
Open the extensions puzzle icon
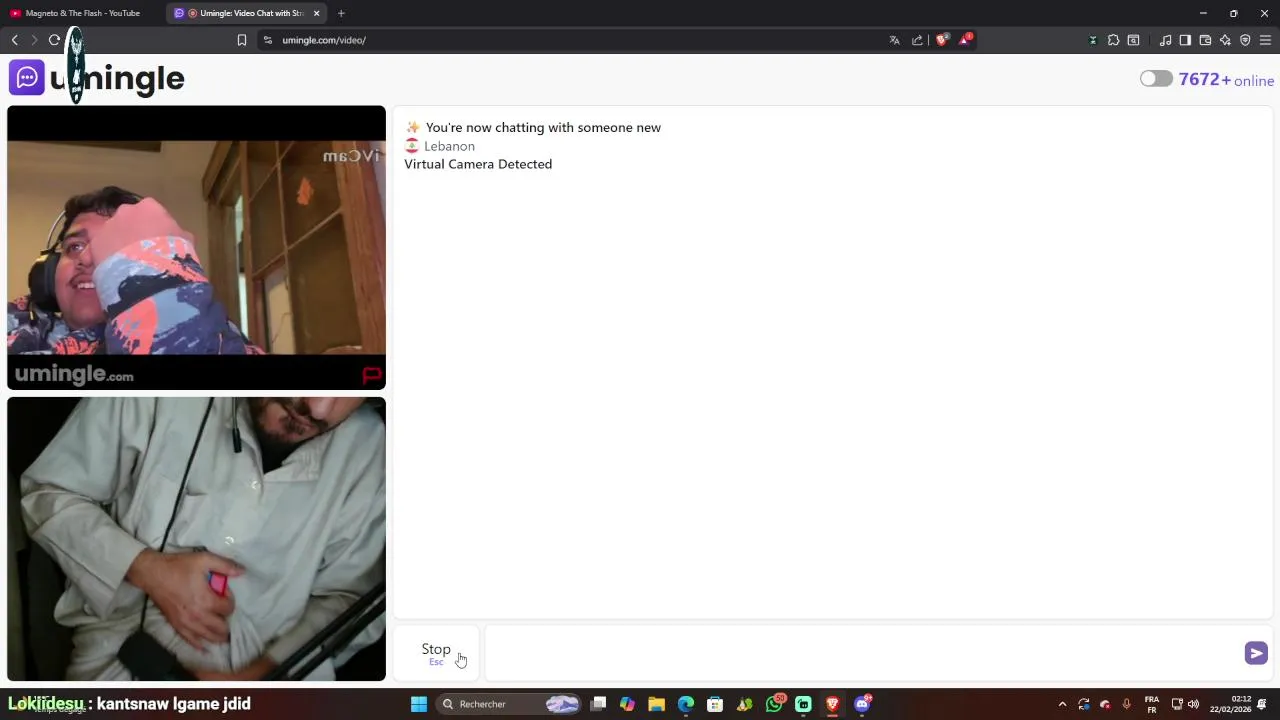click(1113, 40)
